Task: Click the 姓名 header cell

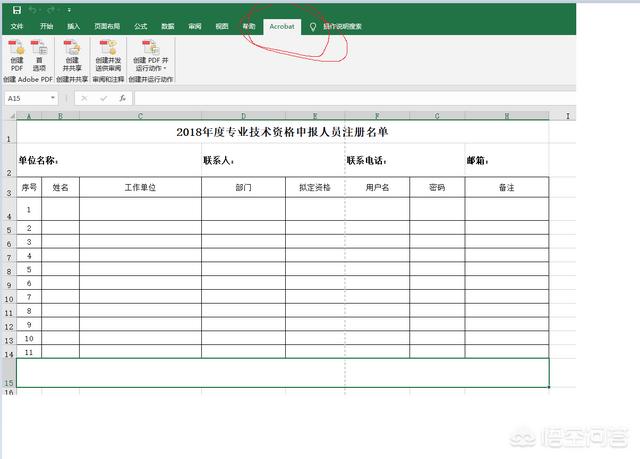Action: 60,187
